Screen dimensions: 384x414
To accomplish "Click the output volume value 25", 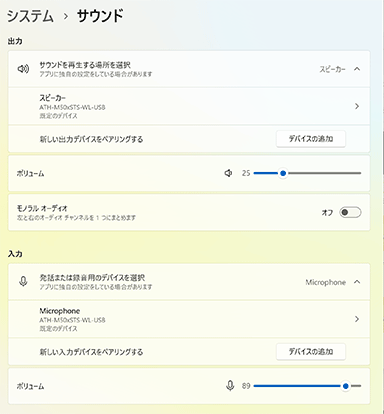I will [246, 173].
